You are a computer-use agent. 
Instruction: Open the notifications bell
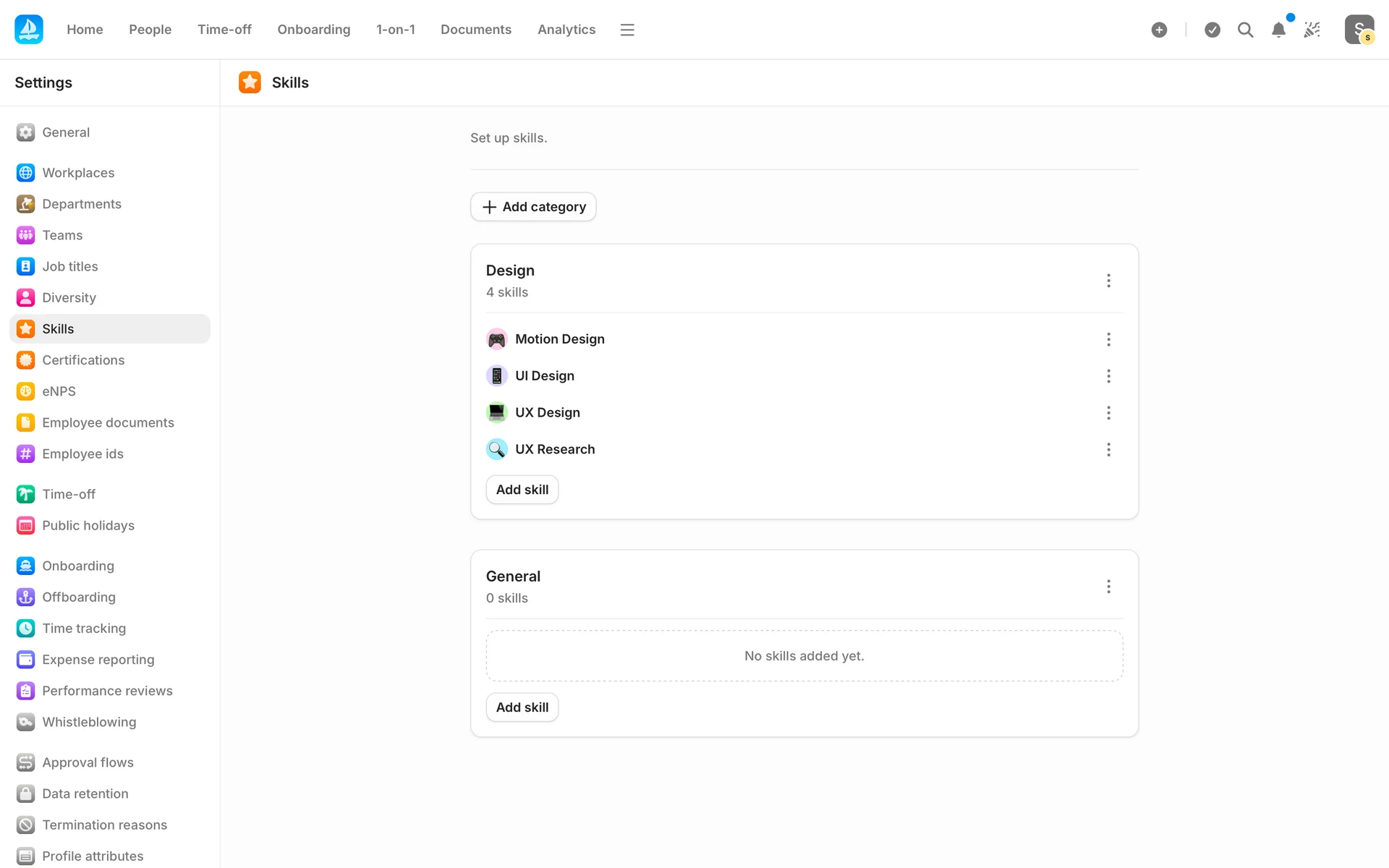tap(1278, 30)
